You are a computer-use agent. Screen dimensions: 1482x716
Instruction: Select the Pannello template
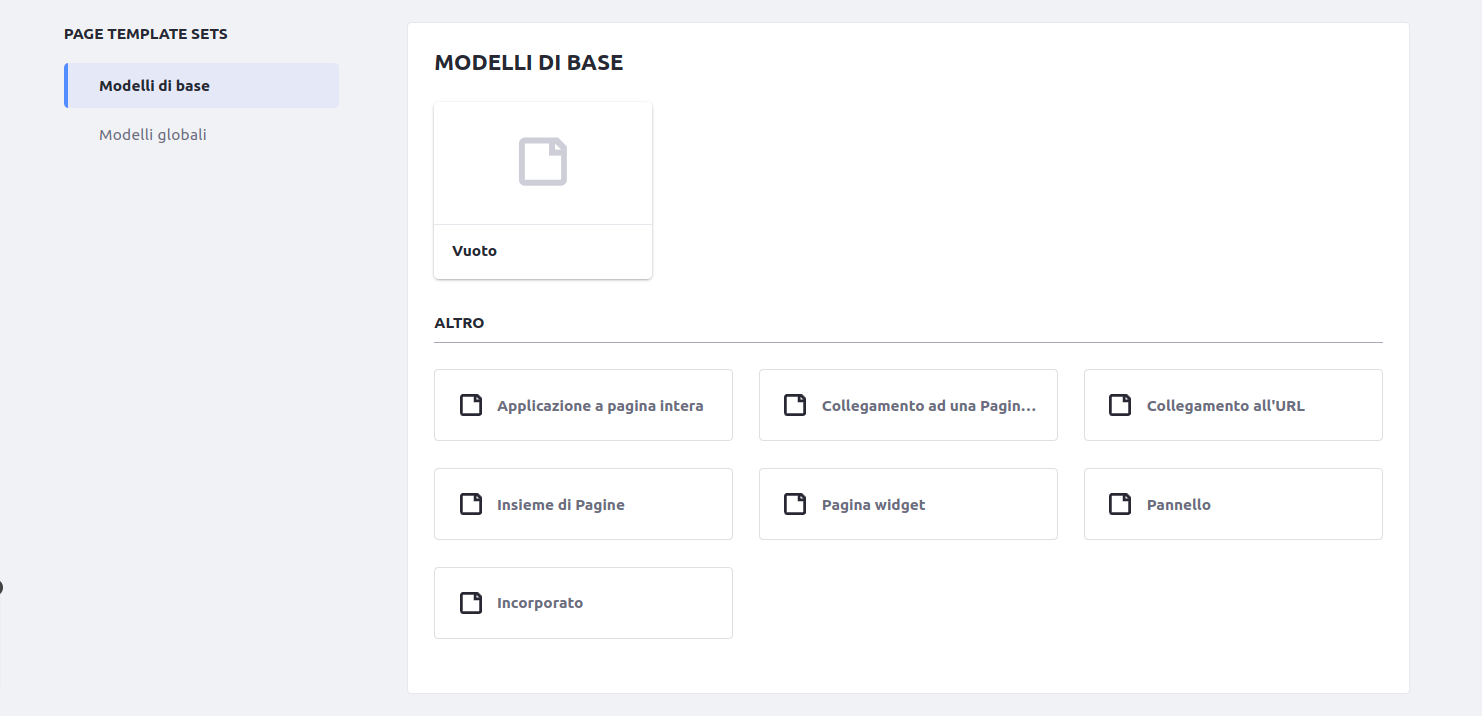coord(1232,504)
